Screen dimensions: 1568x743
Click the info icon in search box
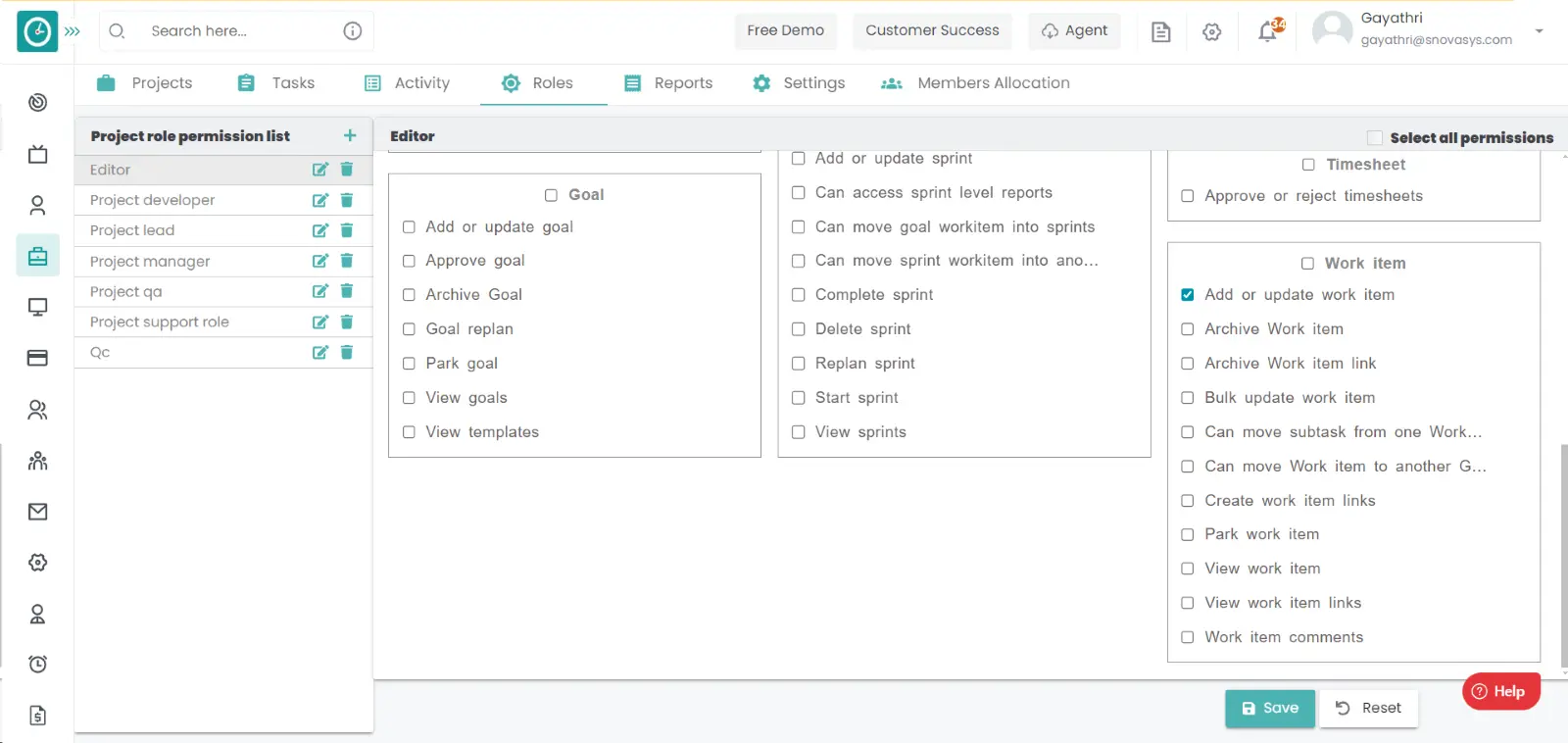353,31
